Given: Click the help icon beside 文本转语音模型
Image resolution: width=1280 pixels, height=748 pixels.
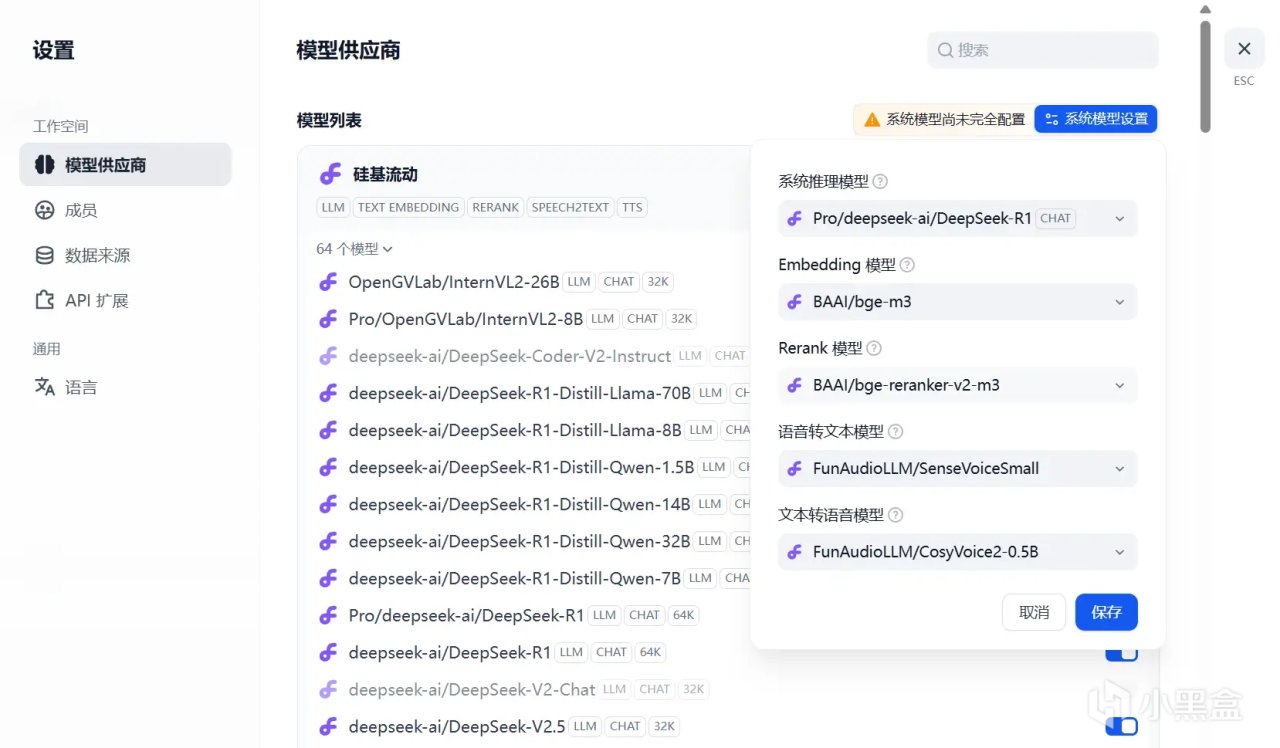Looking at the screenshot, I should [896, 515].
